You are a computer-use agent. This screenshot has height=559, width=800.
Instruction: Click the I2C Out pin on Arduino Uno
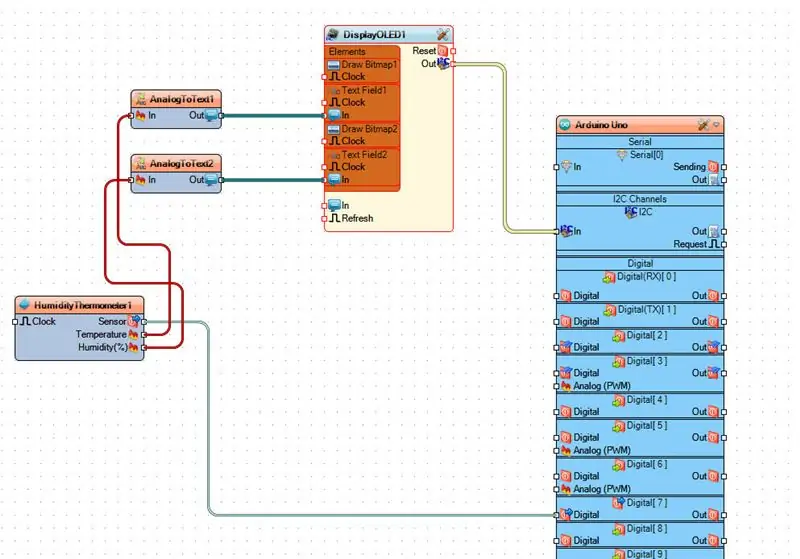tap(724, 232)
